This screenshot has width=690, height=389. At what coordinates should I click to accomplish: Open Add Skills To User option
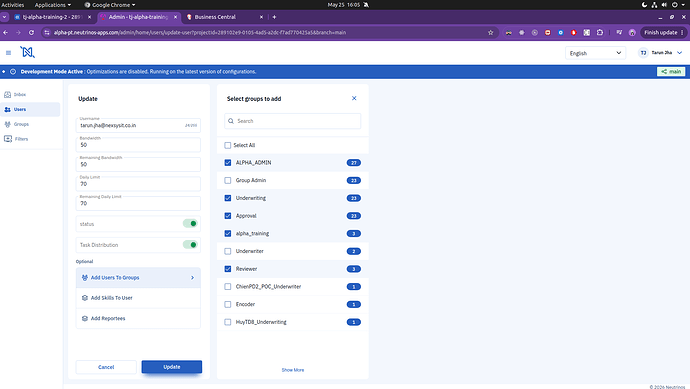click(x=138, y=298)
